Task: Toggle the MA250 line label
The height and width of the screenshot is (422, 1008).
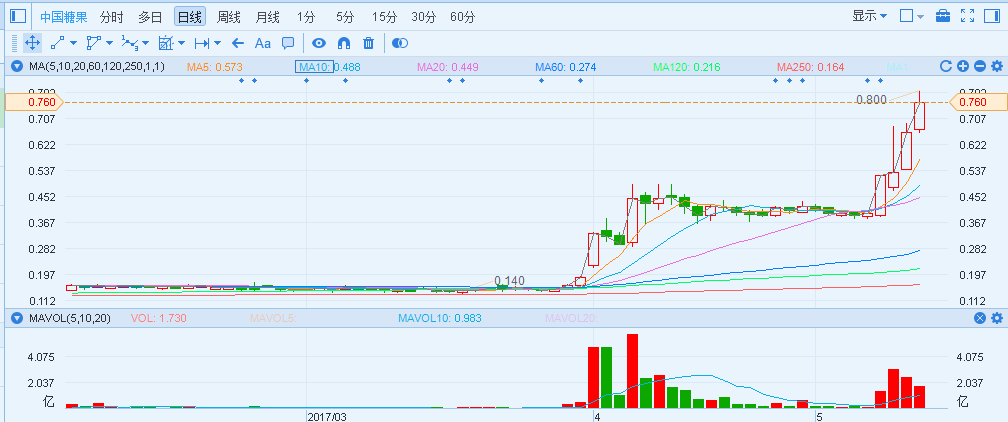Action: click(810, 67)
